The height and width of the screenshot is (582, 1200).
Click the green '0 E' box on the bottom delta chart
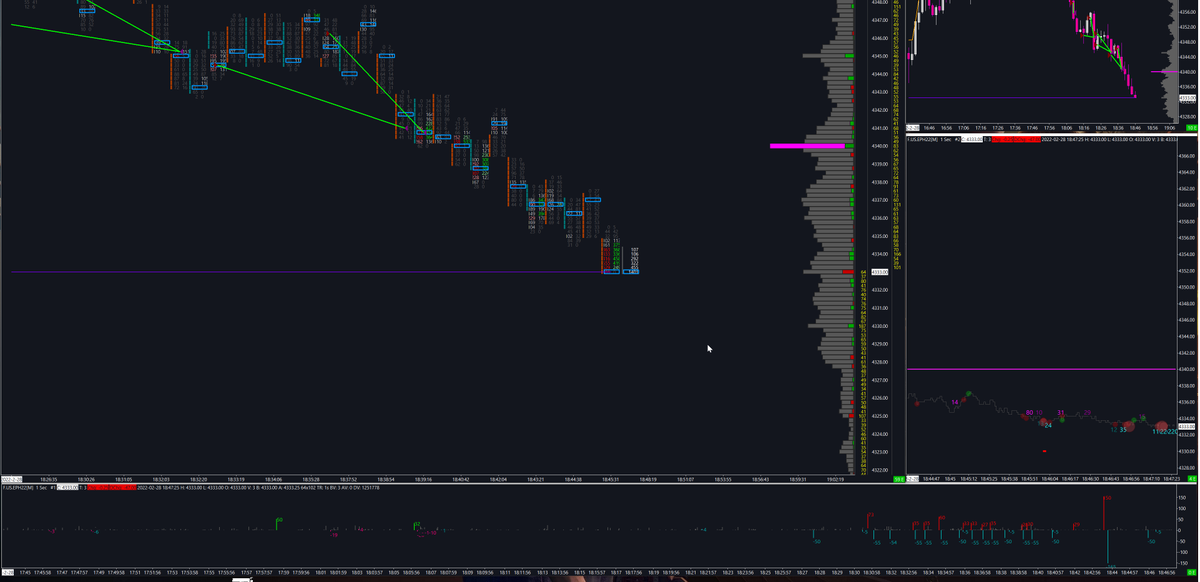click(1192, 572)
